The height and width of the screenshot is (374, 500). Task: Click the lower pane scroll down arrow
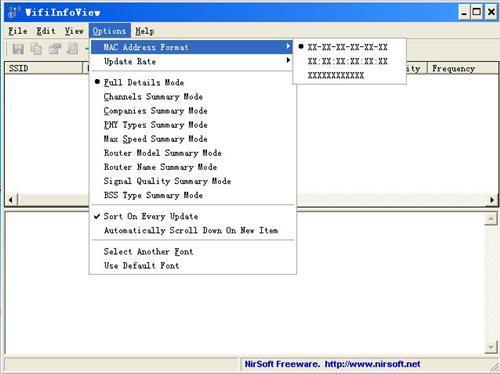(491, 347)
